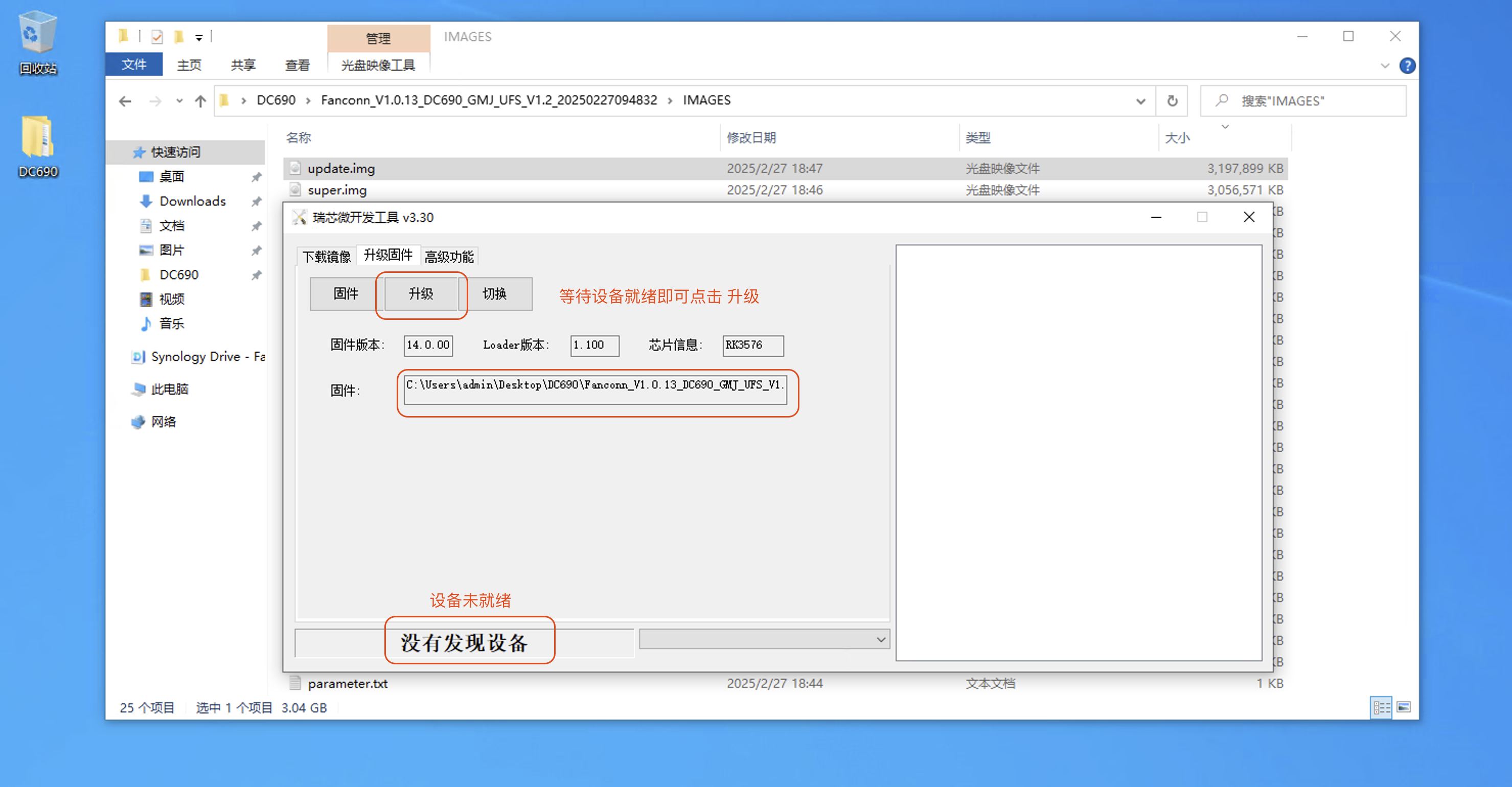Click the pin icon next to Downloads
The height and width of the screenshot is (787, 1512).
tap(256, 201)
